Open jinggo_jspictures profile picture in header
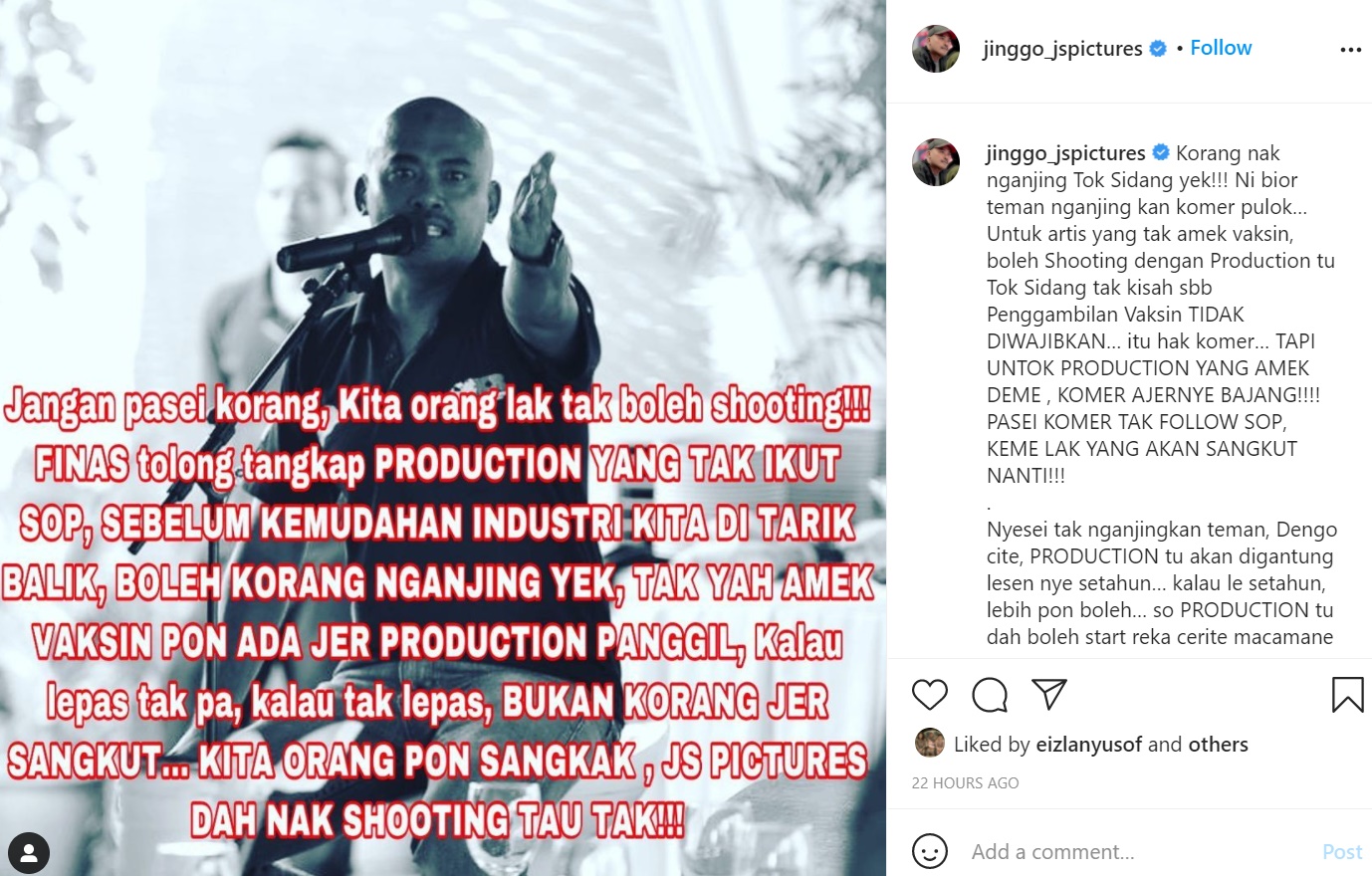The width and height of the screenshot is (1372, 876). (x=936, y=49)
